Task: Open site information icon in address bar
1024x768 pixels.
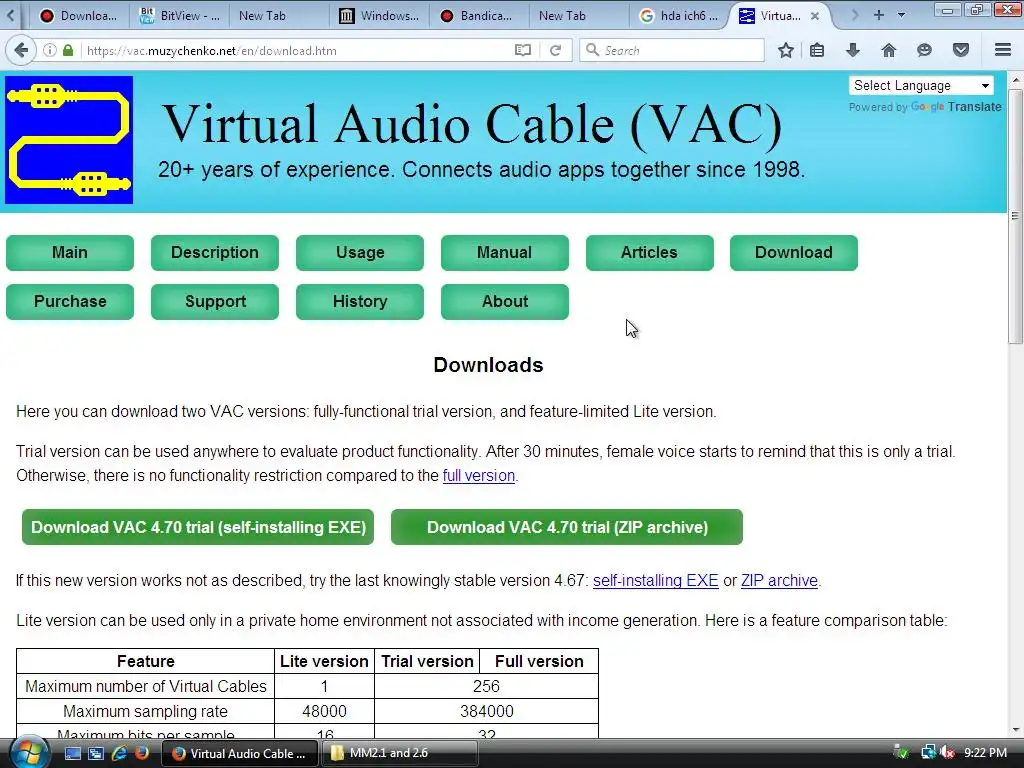Action: [50, 50]
